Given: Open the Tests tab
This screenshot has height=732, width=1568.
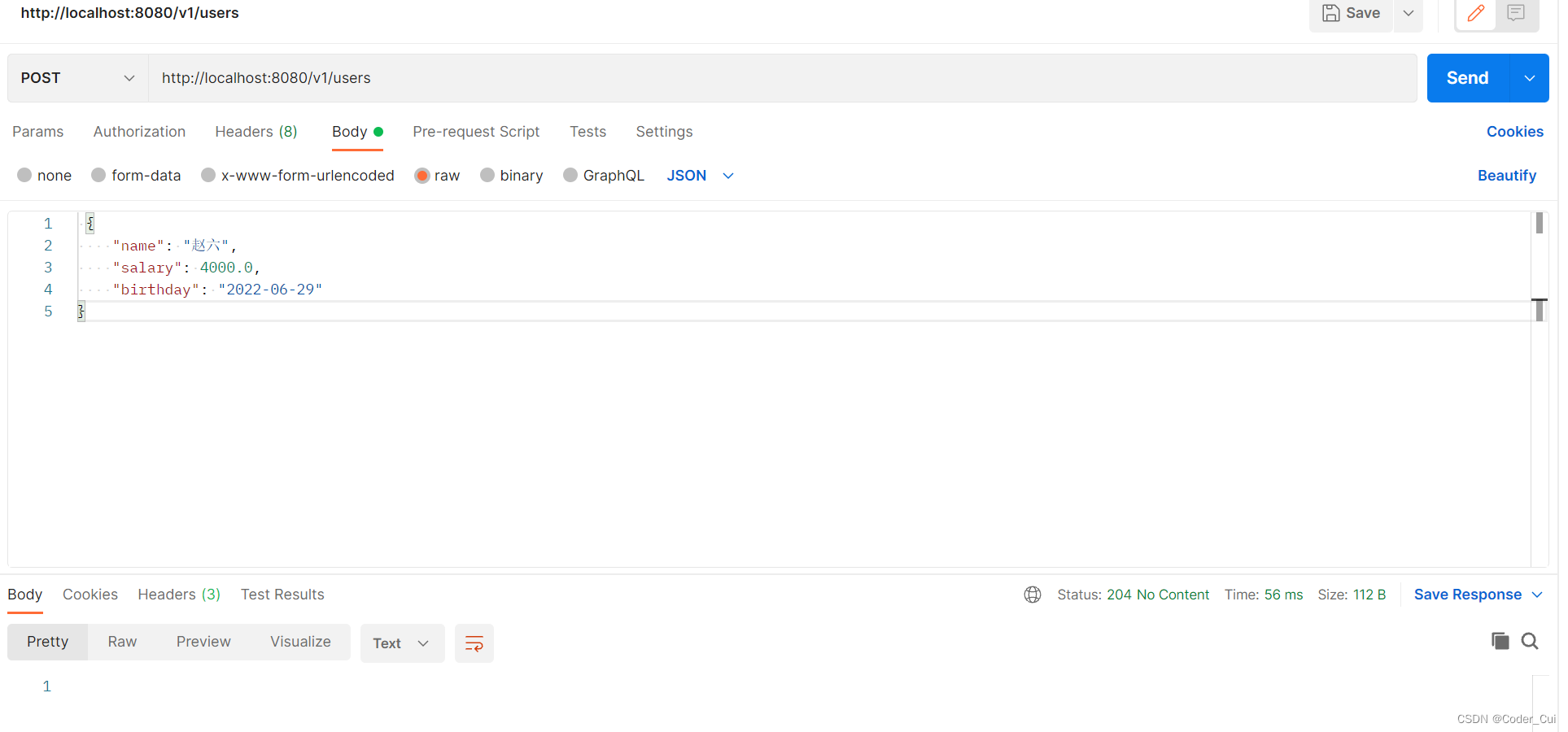Looking at the screenshot, I should click(588, 132).
